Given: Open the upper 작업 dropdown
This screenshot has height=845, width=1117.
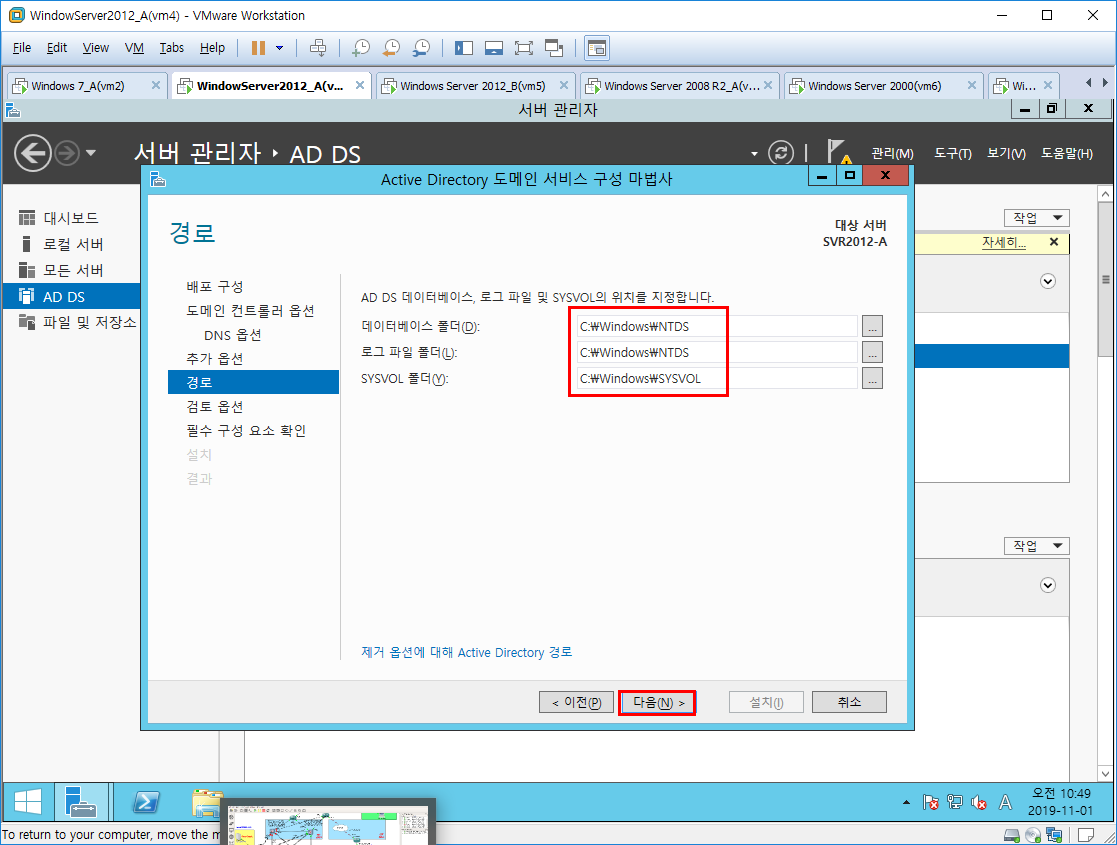Looking at the screenshot, I should (x=1037, y=218).
